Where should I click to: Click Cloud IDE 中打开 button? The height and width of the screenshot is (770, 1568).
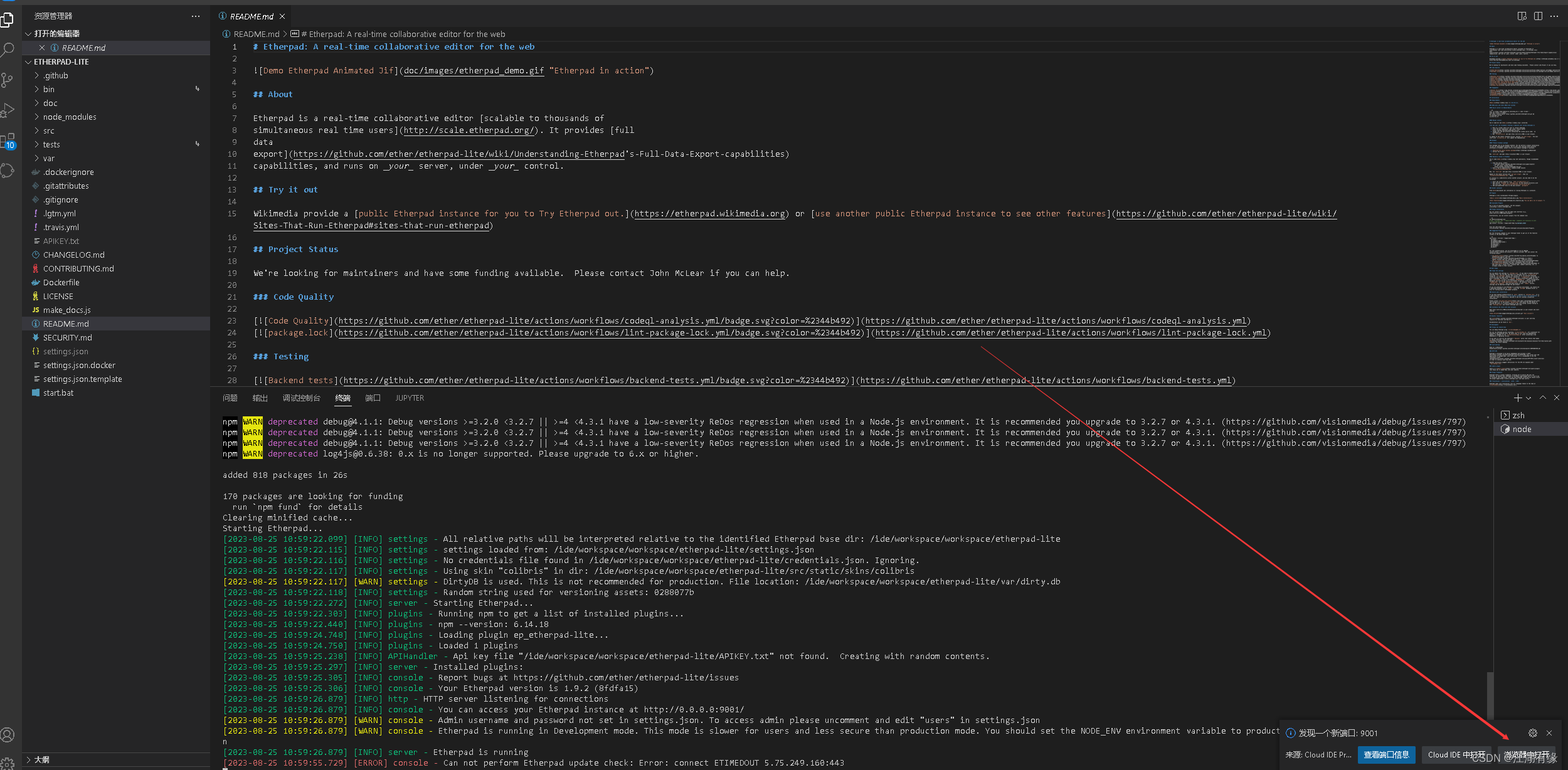click(1456, 754)
